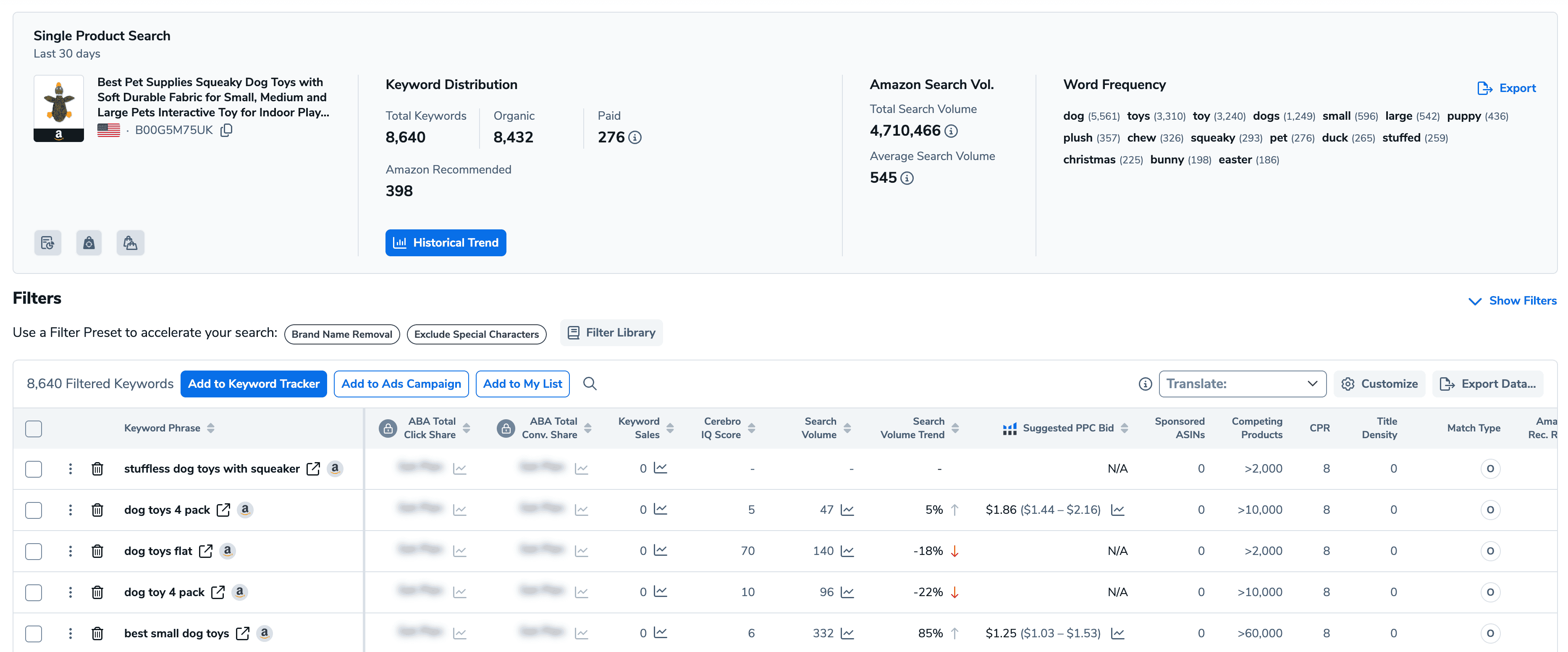The height and width of the screenshot is (652, 1568).
Task: Sort by Search Volume Trend
Action: click(955, 428)
